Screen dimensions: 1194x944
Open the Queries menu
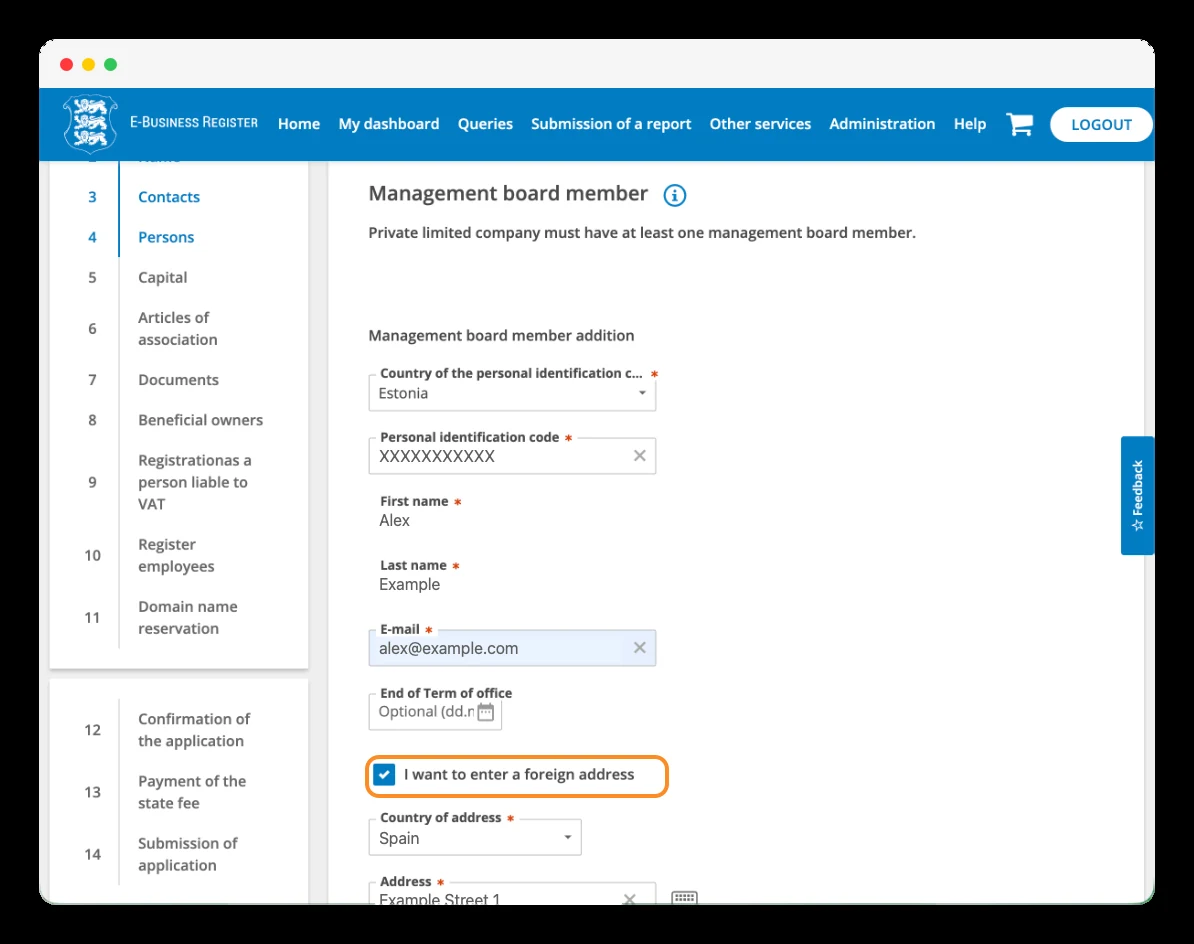pyautogui.click(x=485, y=124)
